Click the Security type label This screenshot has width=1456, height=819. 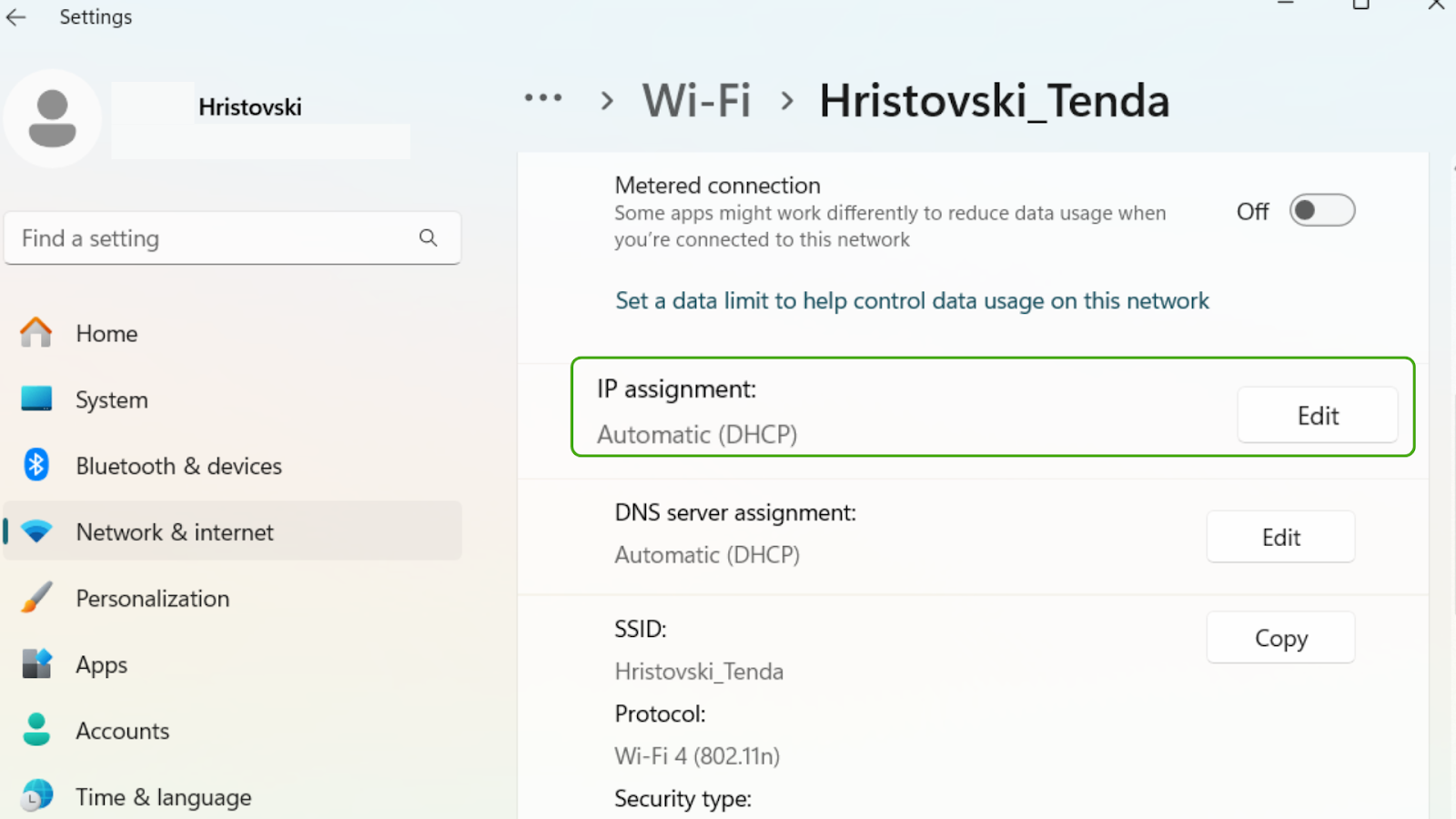[x=682, y=799]
